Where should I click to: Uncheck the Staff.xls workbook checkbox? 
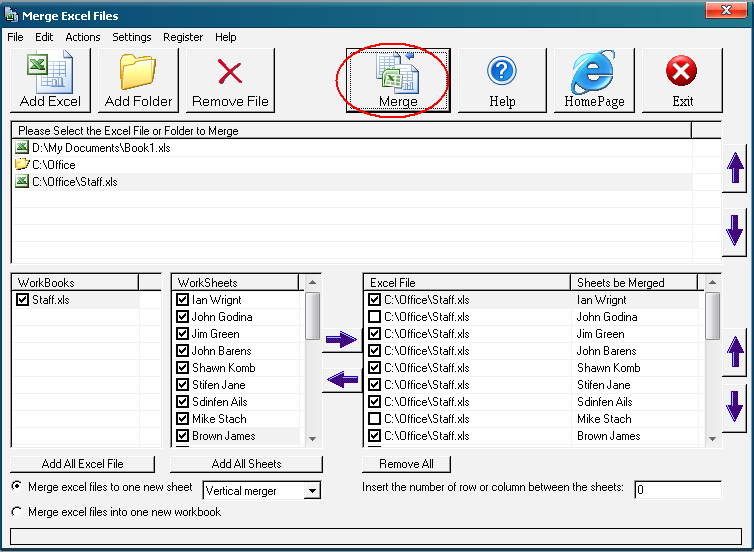pyautogui.click(x=23, y=300)
